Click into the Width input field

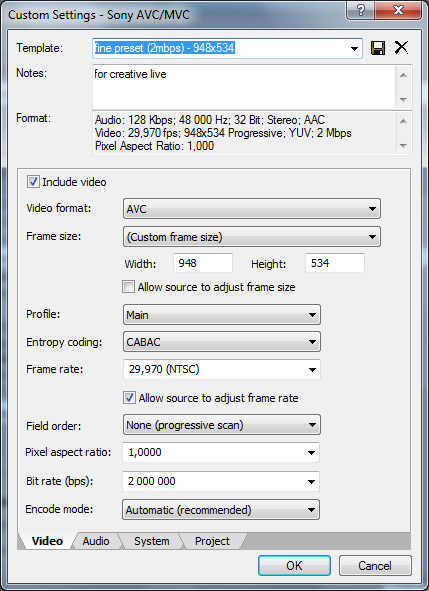click(x=203, y=263)
